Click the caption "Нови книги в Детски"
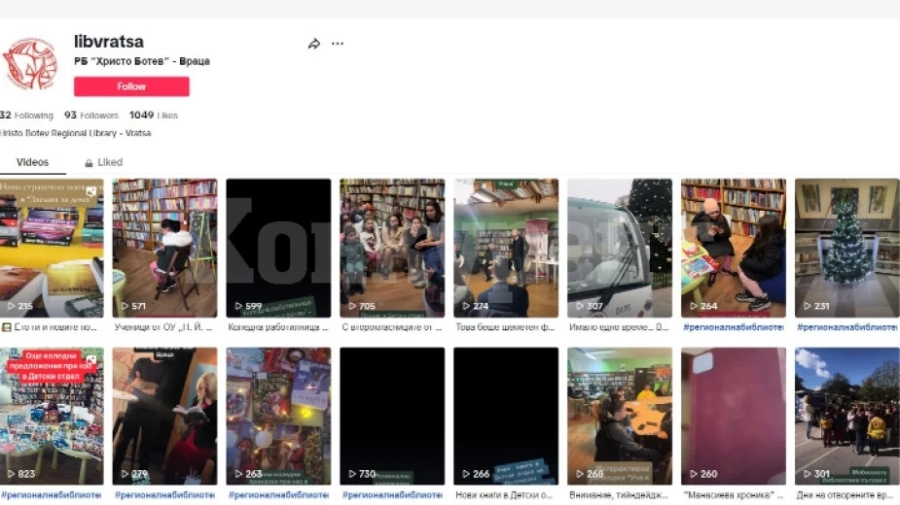900x505 pixels. pos(504,495)
